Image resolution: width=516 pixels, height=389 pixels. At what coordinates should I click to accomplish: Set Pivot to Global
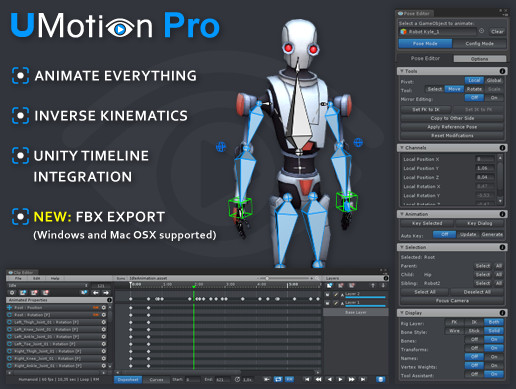tap(494, 80)
